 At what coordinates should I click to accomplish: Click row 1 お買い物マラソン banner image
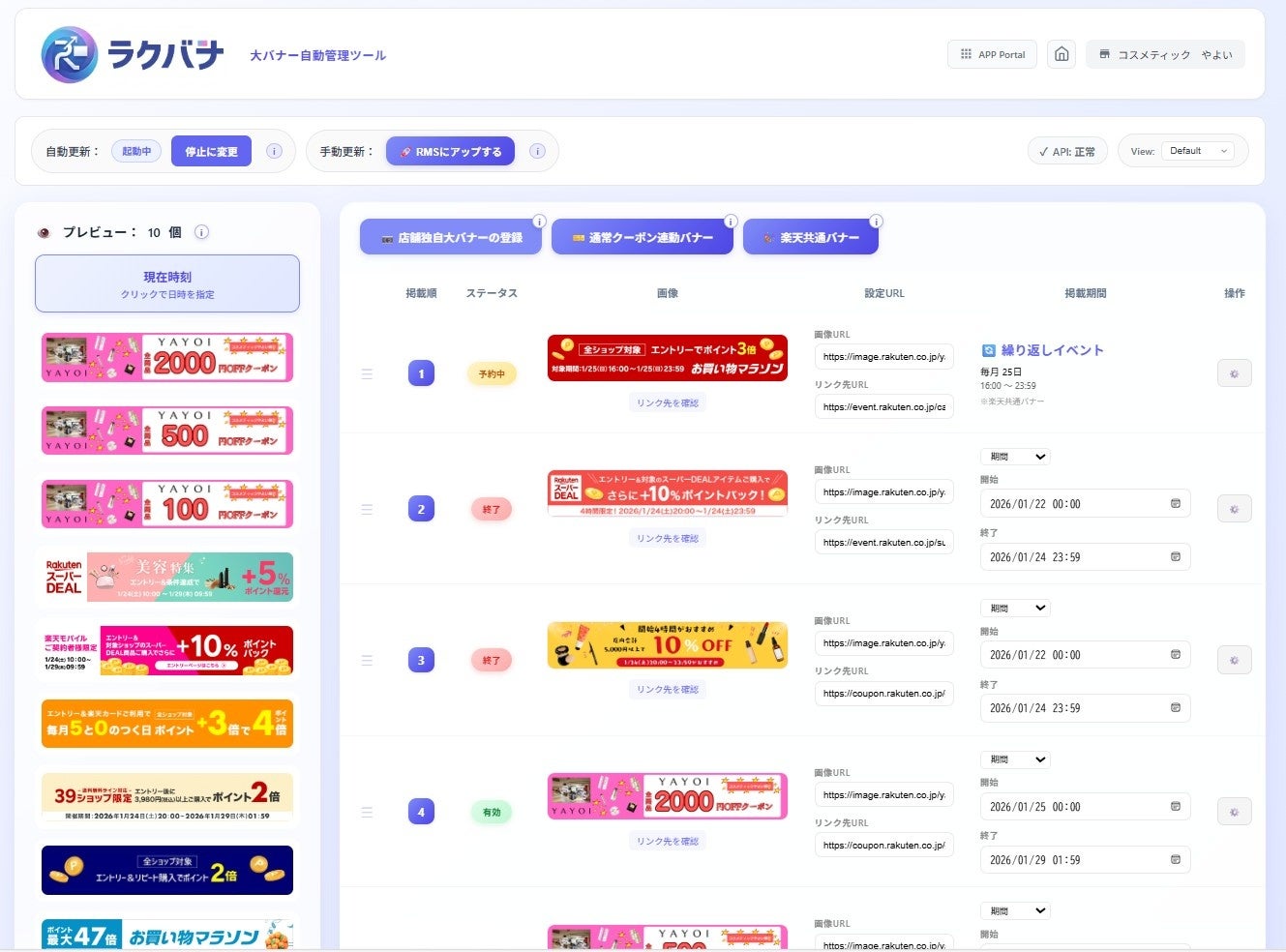(668, 358)
